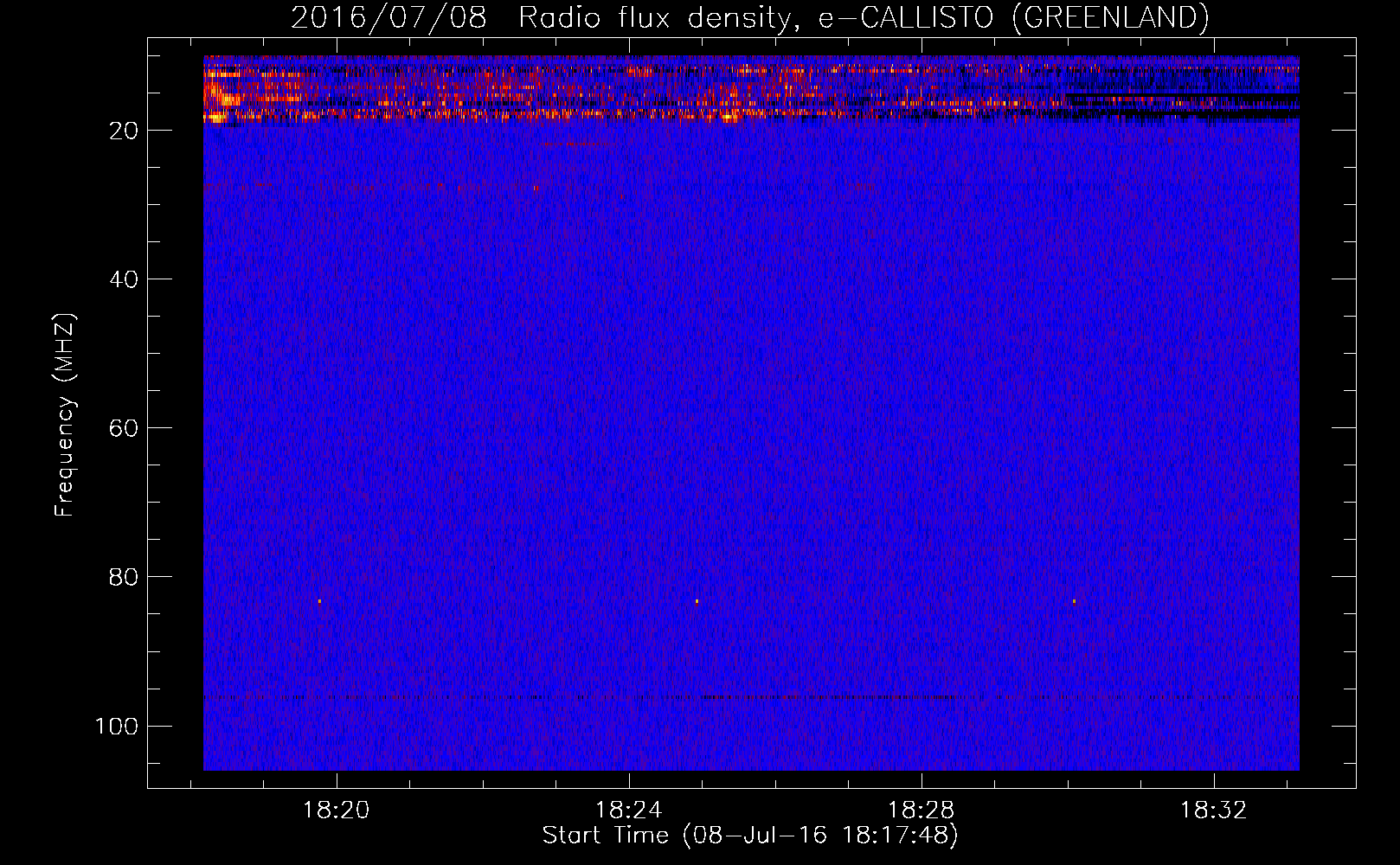Click the frequency tick label '40'
This screenshot has width=1400, height=865.
pos(125,280)
